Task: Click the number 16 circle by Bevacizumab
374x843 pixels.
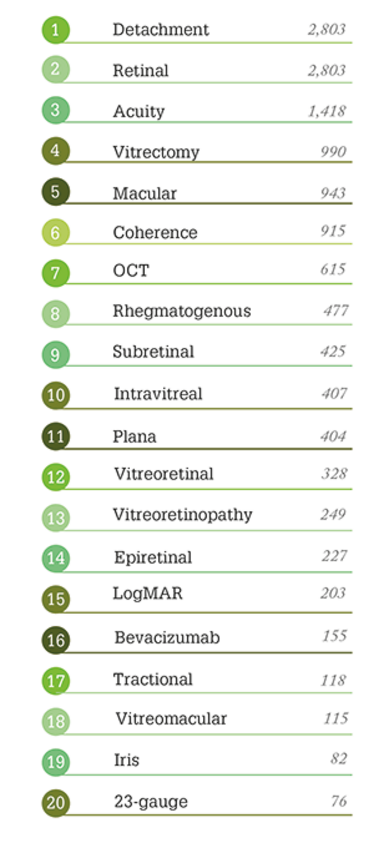Action: tap(56, 640)
